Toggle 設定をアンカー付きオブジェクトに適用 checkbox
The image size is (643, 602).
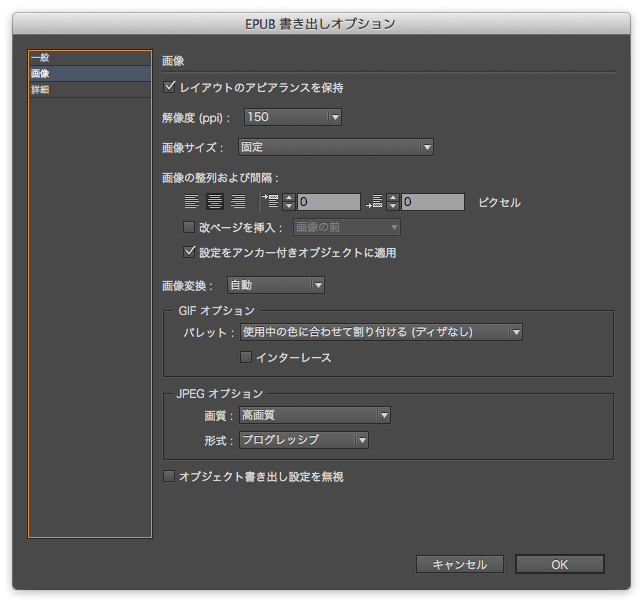point(189,252)
